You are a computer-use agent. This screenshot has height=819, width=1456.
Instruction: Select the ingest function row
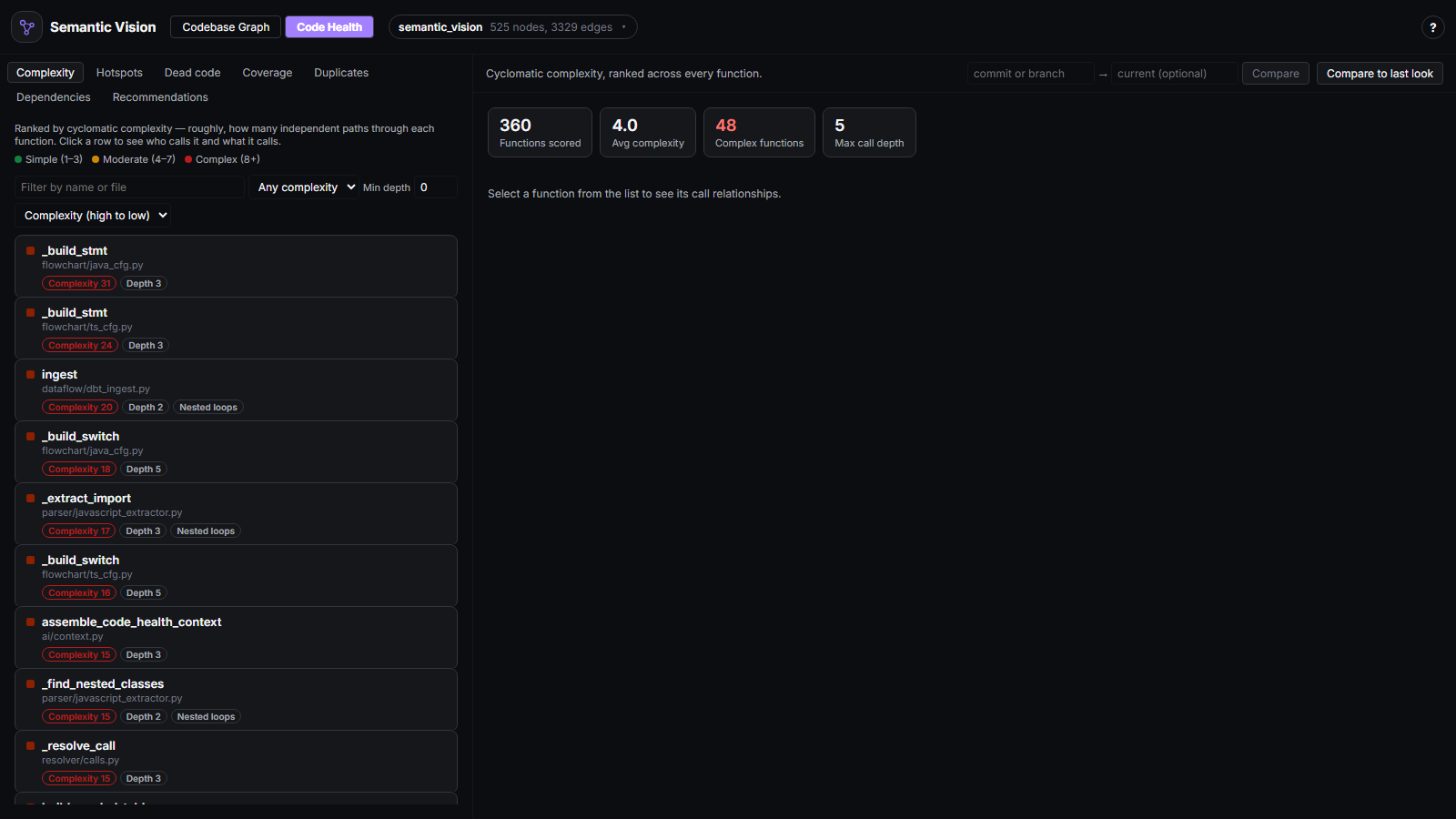coord(236,389)
